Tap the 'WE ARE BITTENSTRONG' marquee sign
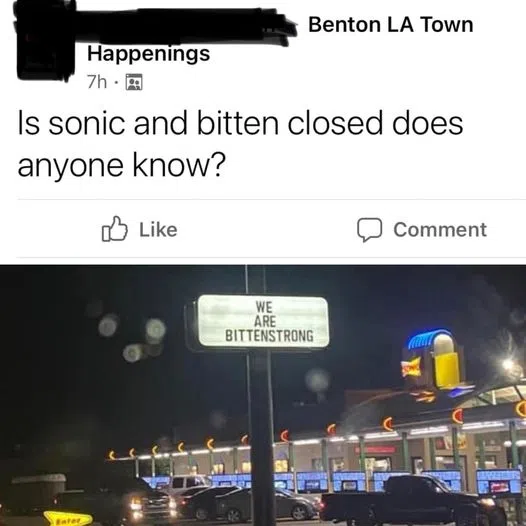This screenshot has width=526, height=526. tap(263, 321)
